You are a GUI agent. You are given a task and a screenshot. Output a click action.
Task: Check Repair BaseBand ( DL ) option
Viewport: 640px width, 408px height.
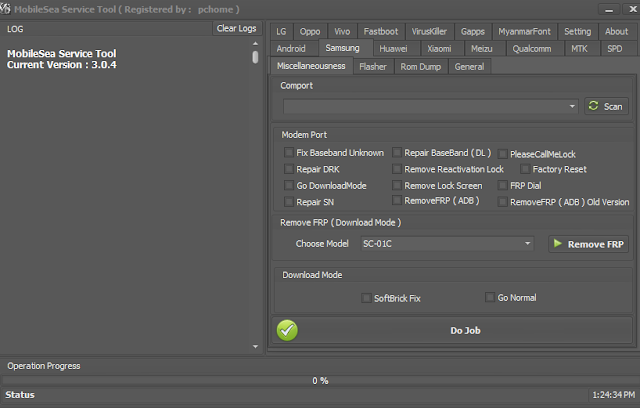point(397,152)
